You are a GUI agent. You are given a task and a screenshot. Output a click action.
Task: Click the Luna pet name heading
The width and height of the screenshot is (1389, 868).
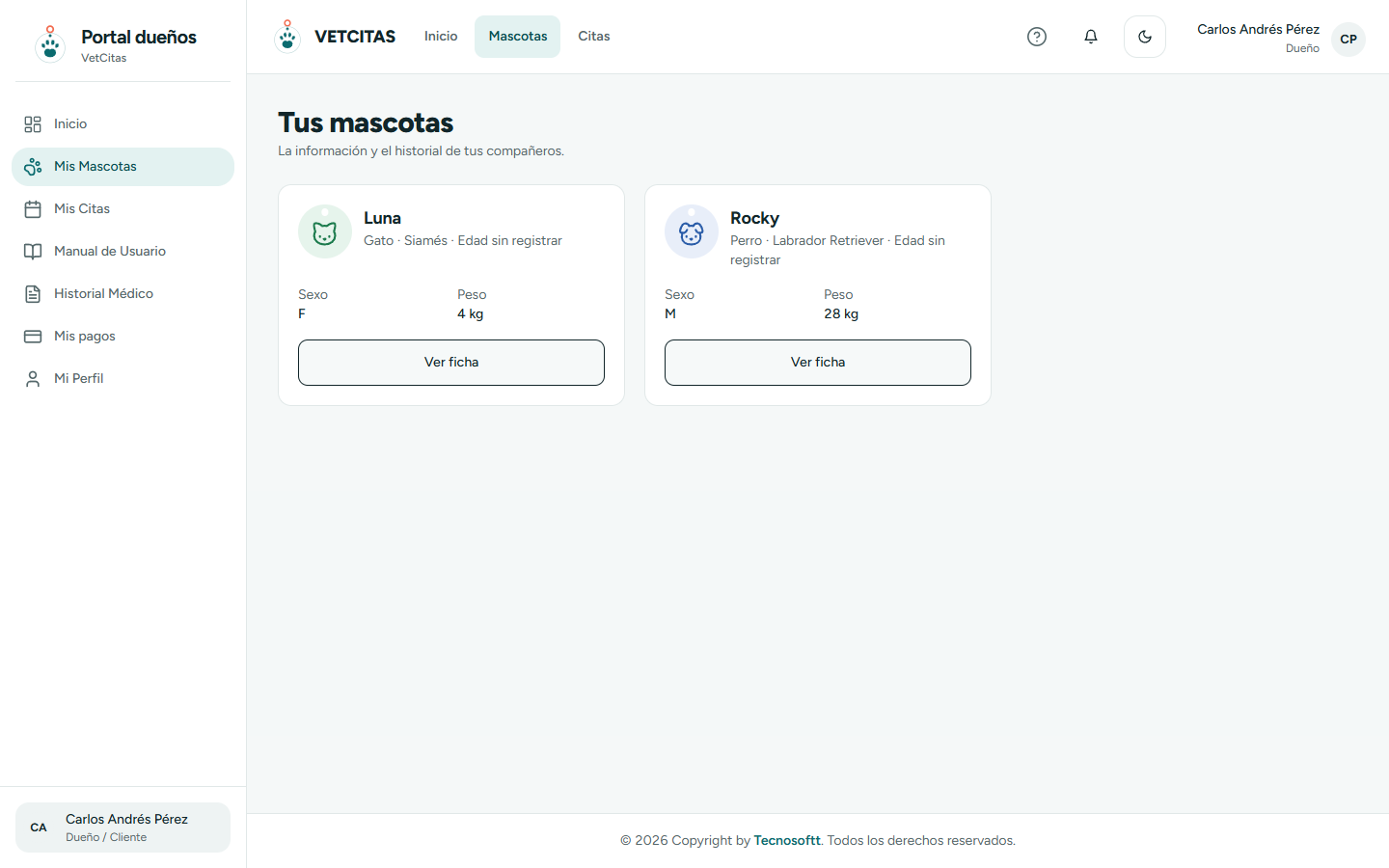pyautogui.click(x=382, y=218)
